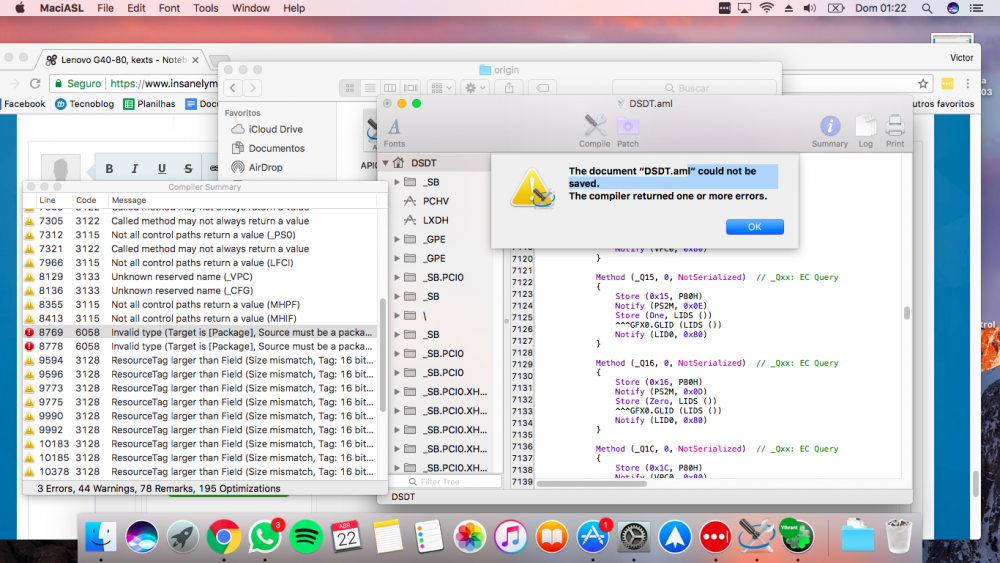Open the compiler Log

865,131
